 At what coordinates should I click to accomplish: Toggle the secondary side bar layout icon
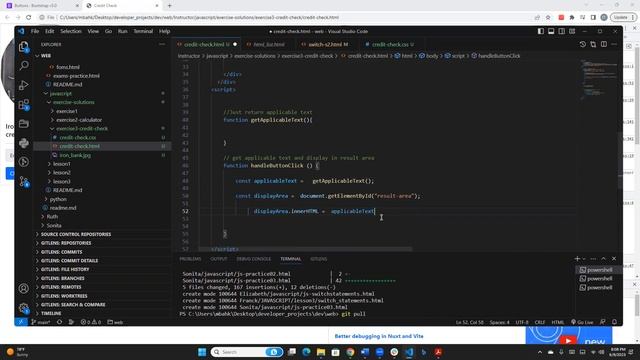click(562, 31)
